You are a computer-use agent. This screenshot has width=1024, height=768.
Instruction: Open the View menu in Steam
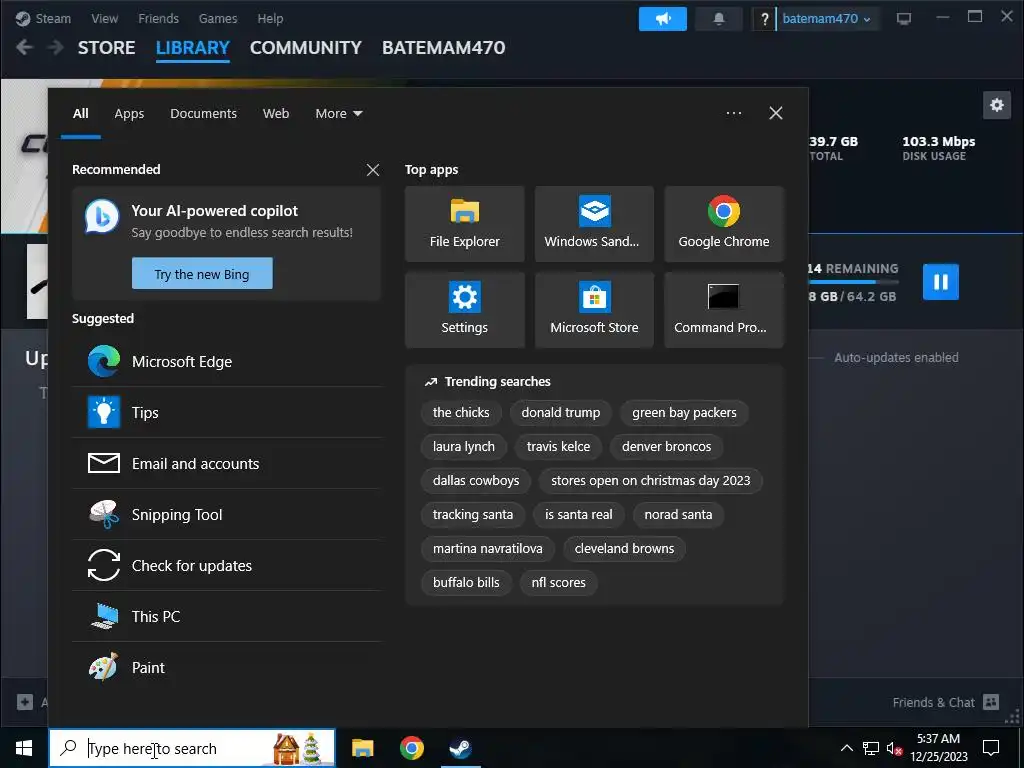point(104,18)
